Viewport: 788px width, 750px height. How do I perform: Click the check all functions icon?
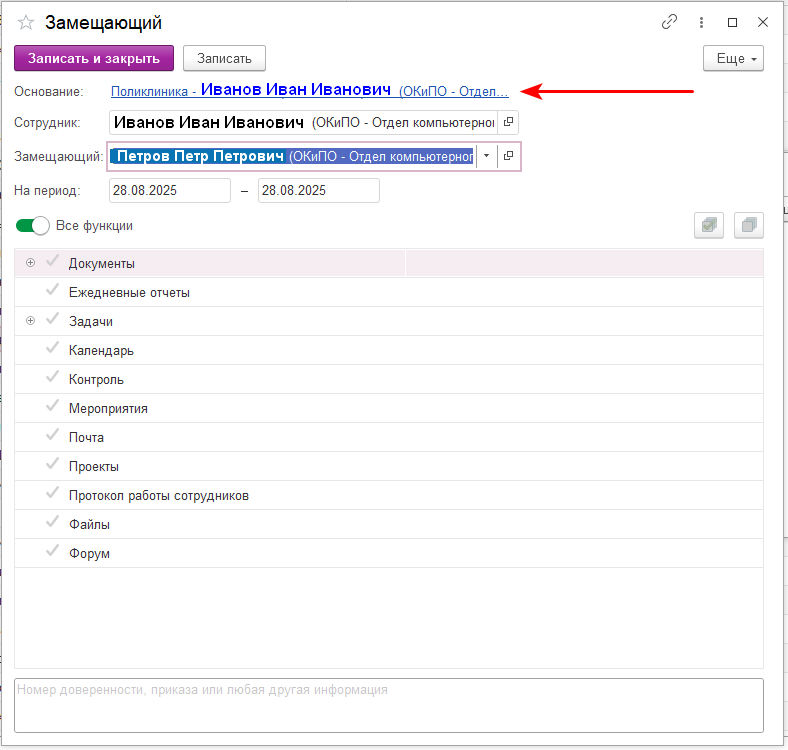coord(709,226)
